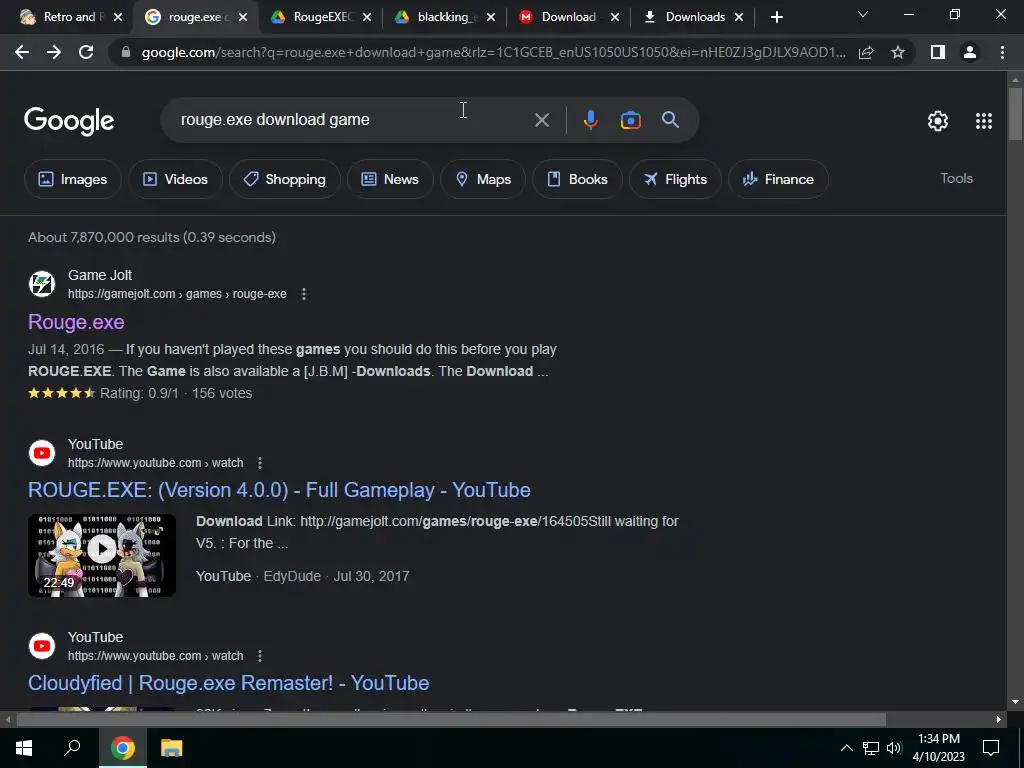Open Google quick settings gear
The height and width of the screenshot is (768, 1024).
tap(938, 121)
